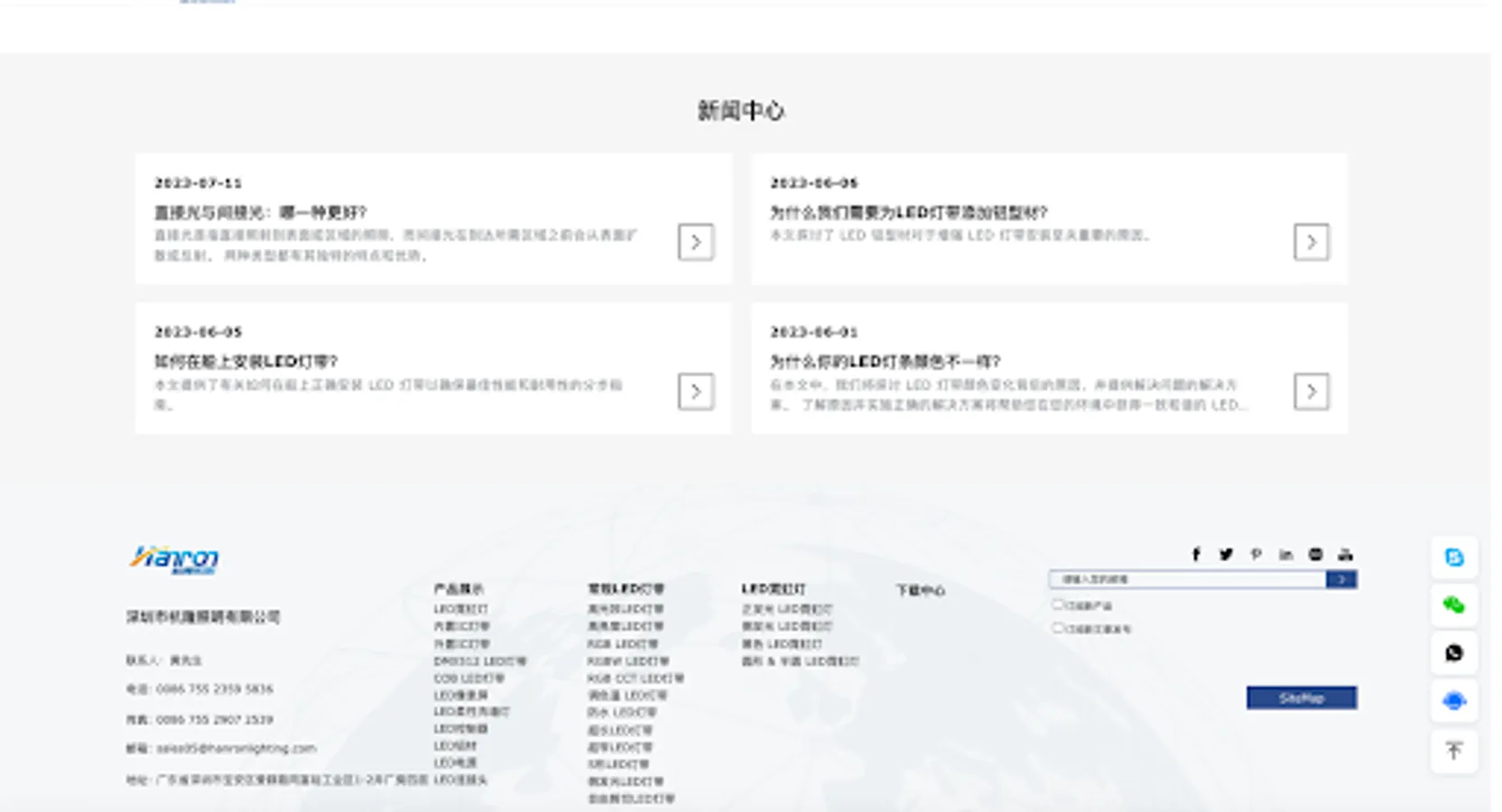Open the arrow on the 2023-06-06 news card
1502x812 pixels.
coord(1312,242)
